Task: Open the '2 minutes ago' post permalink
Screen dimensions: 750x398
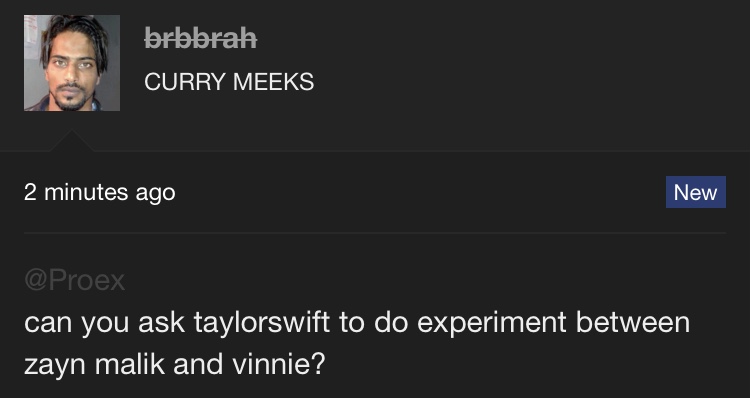Action: (99, 192)
